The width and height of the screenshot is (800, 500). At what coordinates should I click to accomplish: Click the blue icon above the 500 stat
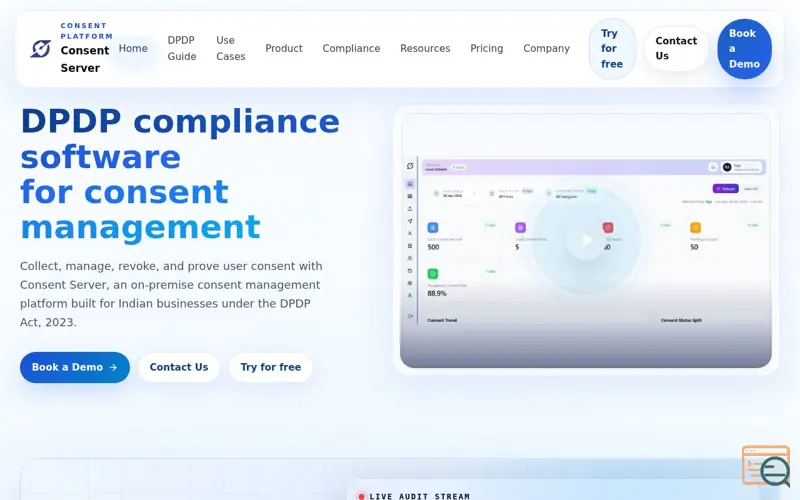433,228
